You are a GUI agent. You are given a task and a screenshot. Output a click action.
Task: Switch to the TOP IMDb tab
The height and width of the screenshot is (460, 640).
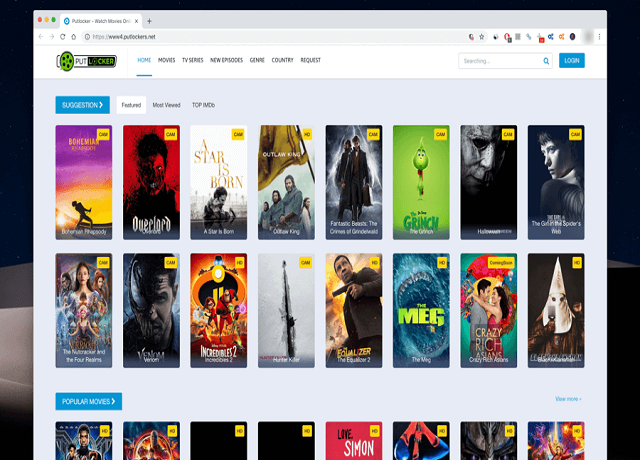point(204,104)
